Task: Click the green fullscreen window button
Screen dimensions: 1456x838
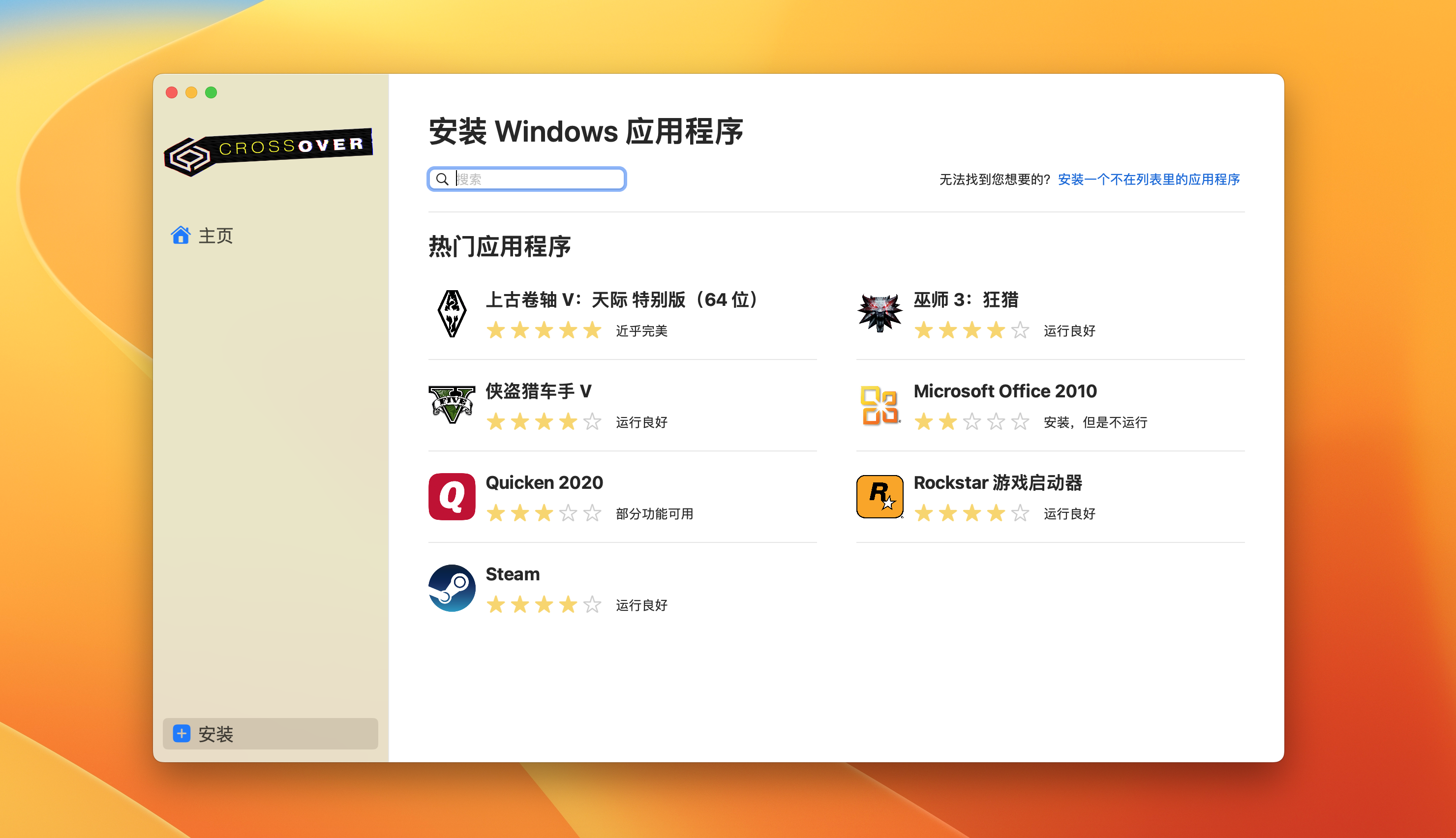Action: (x=211, y=92)
